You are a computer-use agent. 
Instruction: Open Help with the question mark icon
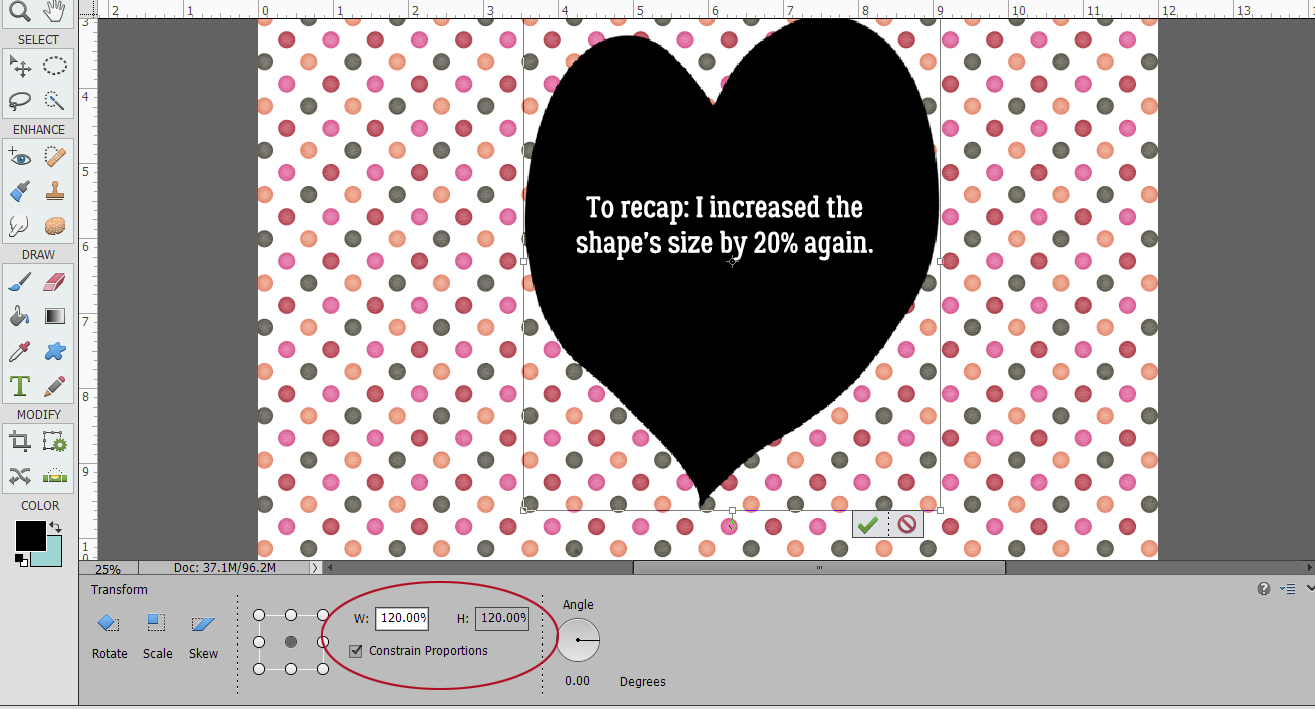[1264, 589]
